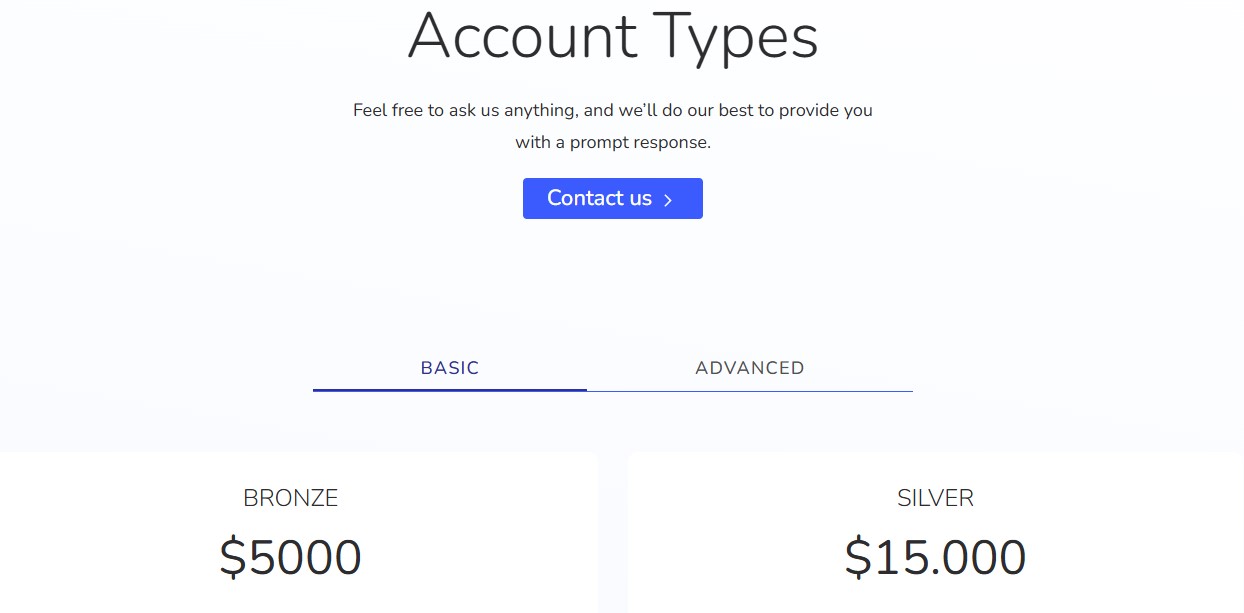Click the $5000 Bronze price
This screenshot has height=613, width=1244.
[291, 558]
